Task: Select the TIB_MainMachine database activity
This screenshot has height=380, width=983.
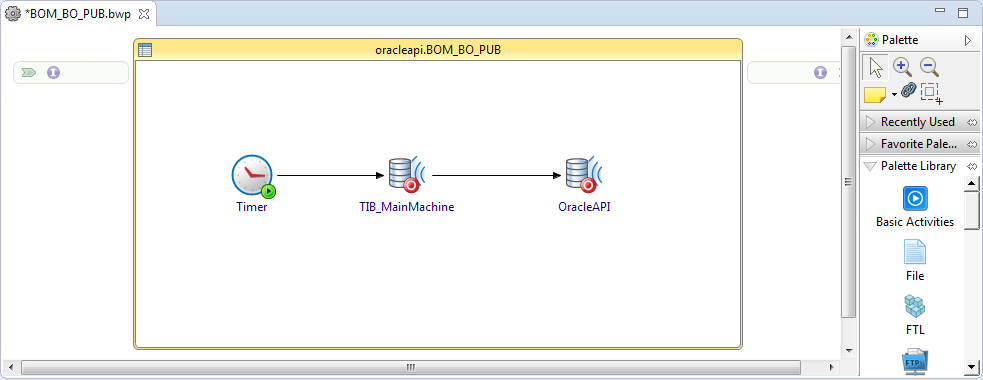Action: pos(407,174)
